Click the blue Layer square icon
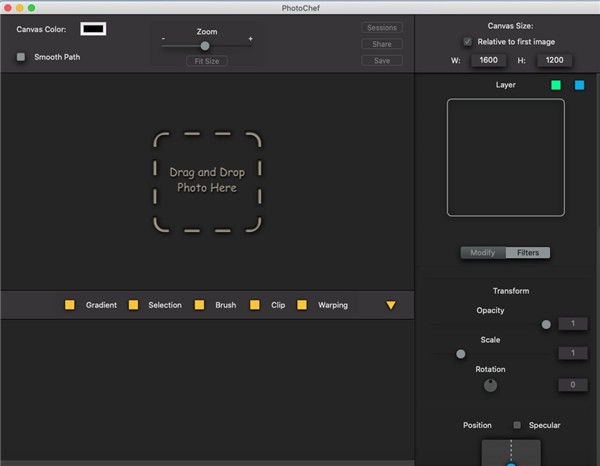 tap(579, 85)
